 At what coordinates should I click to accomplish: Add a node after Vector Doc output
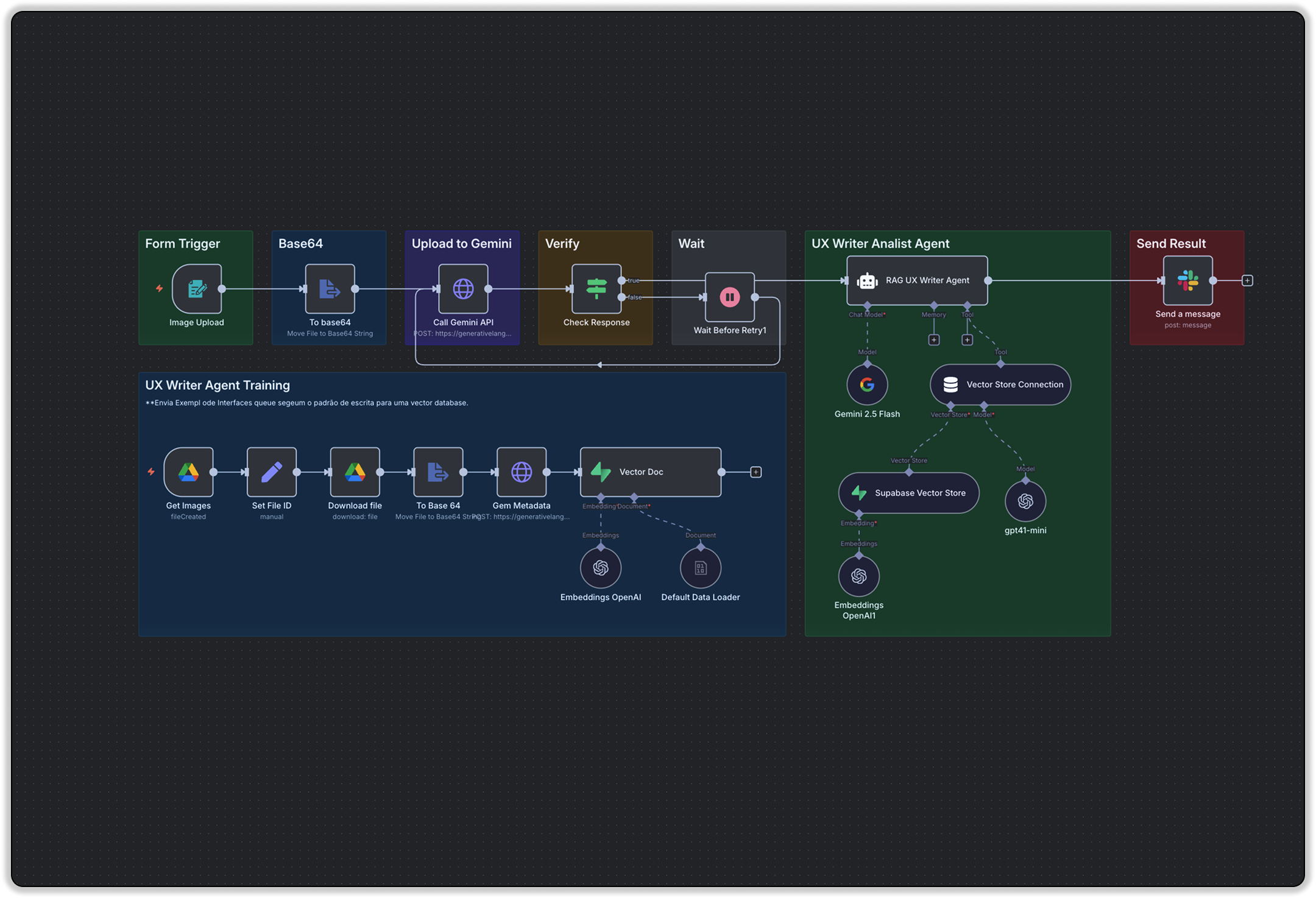(756, 472)
